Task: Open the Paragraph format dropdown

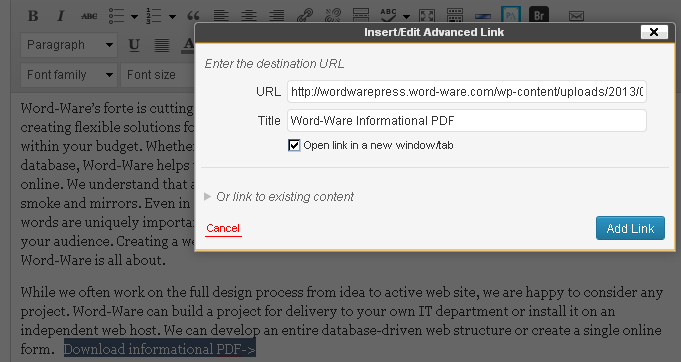Action: [x=69, y=45]
